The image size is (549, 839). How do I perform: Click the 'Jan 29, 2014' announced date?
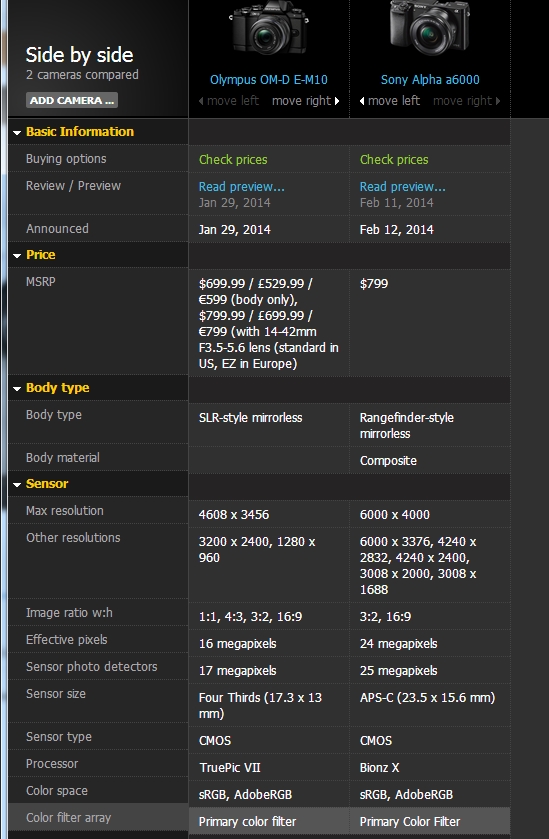234,230
